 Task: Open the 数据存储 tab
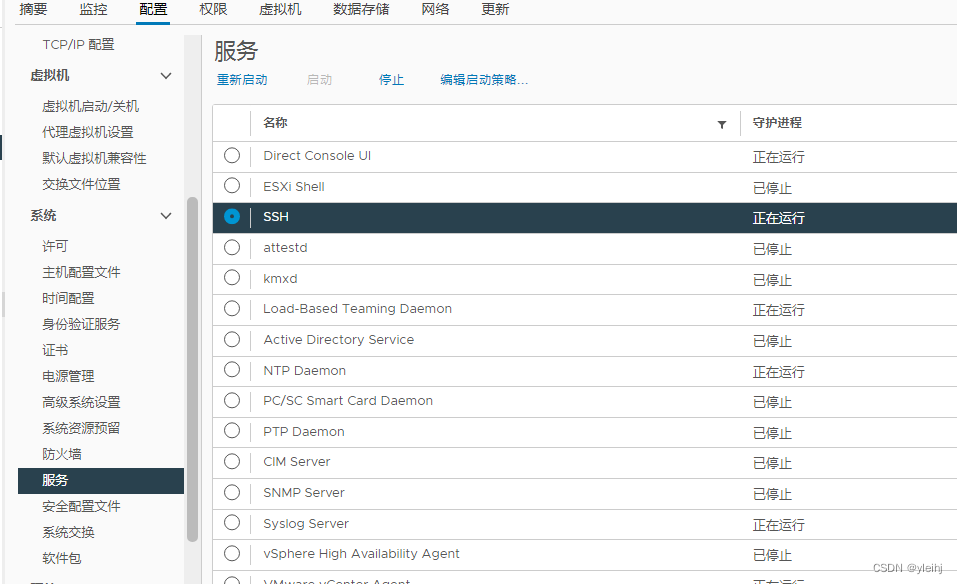pos(361,9)
